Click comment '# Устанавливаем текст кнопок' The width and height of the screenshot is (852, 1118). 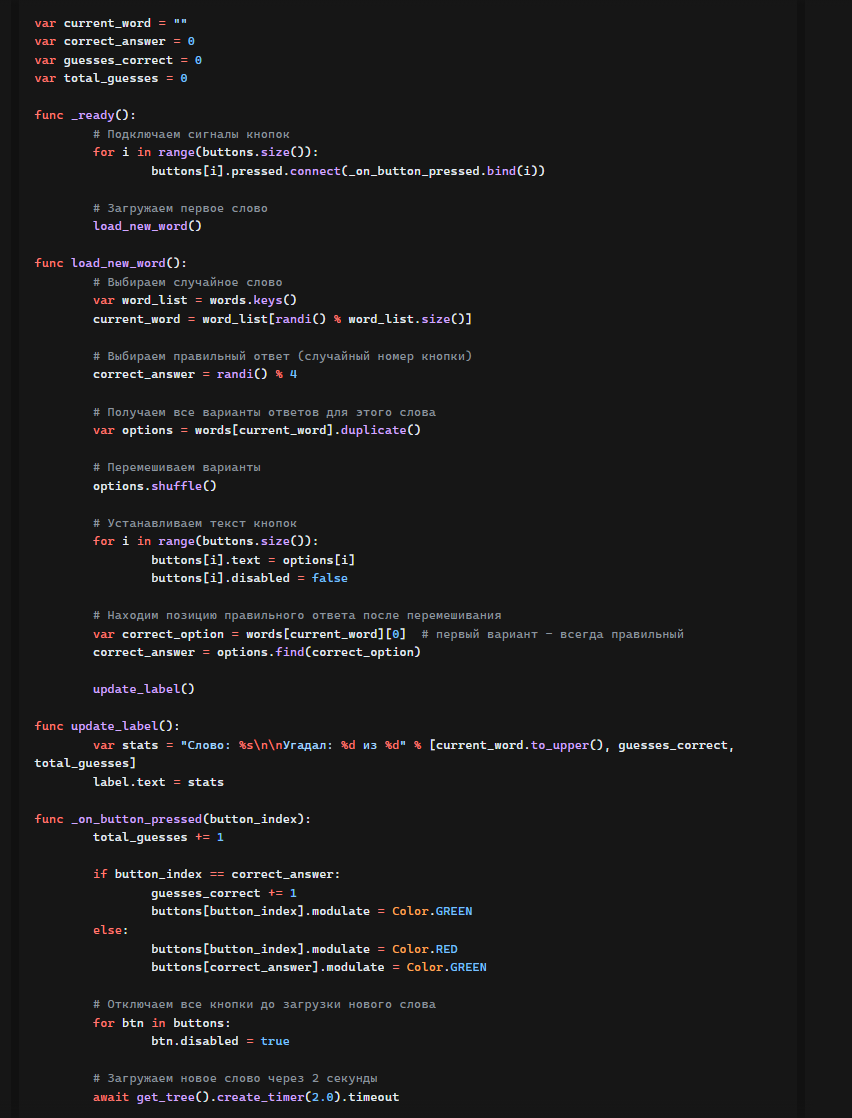point(195,523)
